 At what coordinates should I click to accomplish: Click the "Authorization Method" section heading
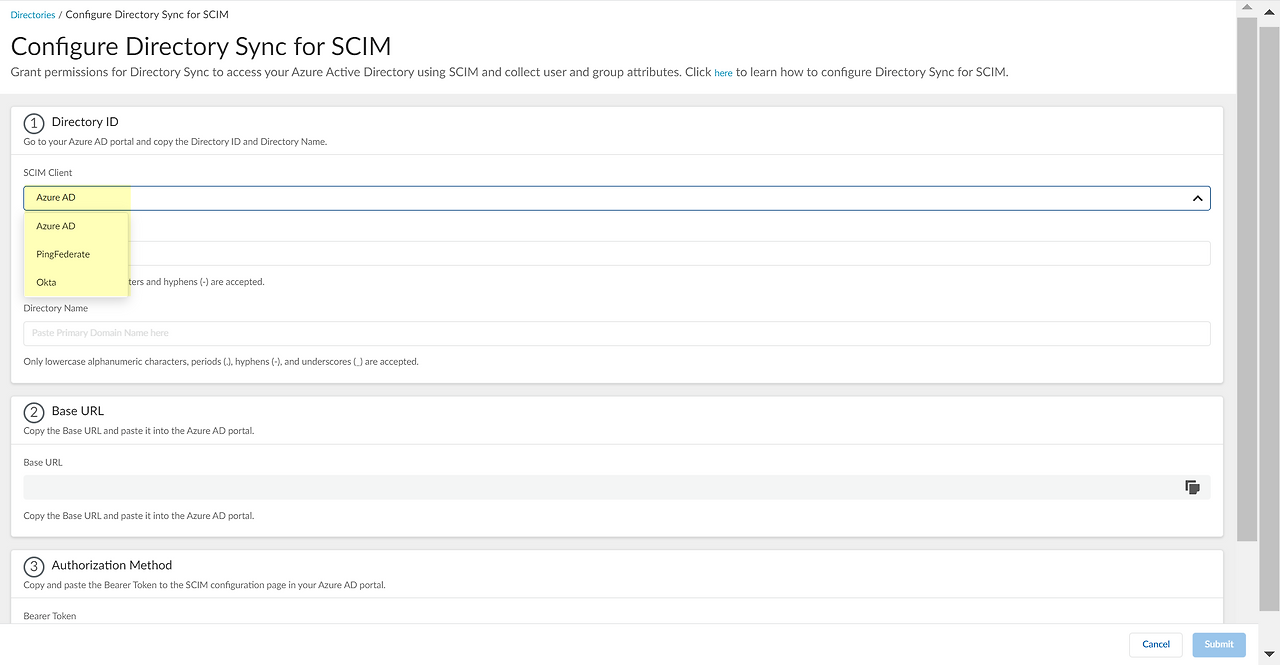click(112, 565)
